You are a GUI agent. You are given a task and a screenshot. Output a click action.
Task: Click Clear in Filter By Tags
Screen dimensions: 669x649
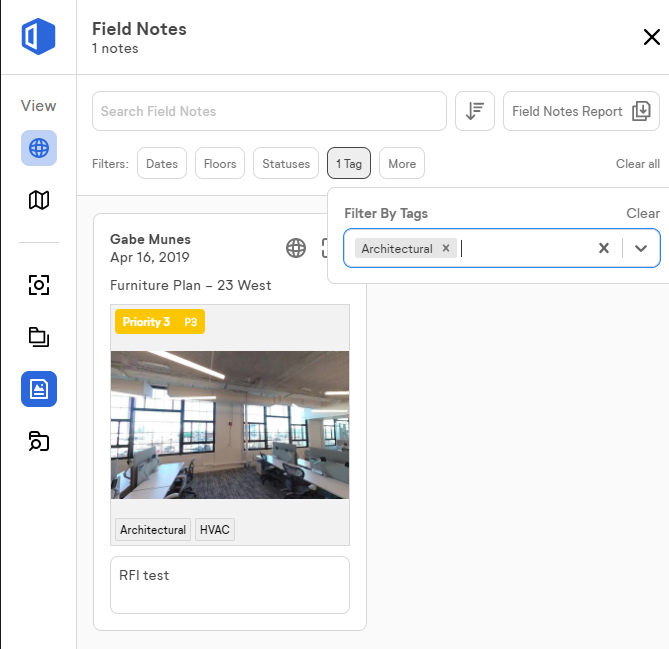643,213
